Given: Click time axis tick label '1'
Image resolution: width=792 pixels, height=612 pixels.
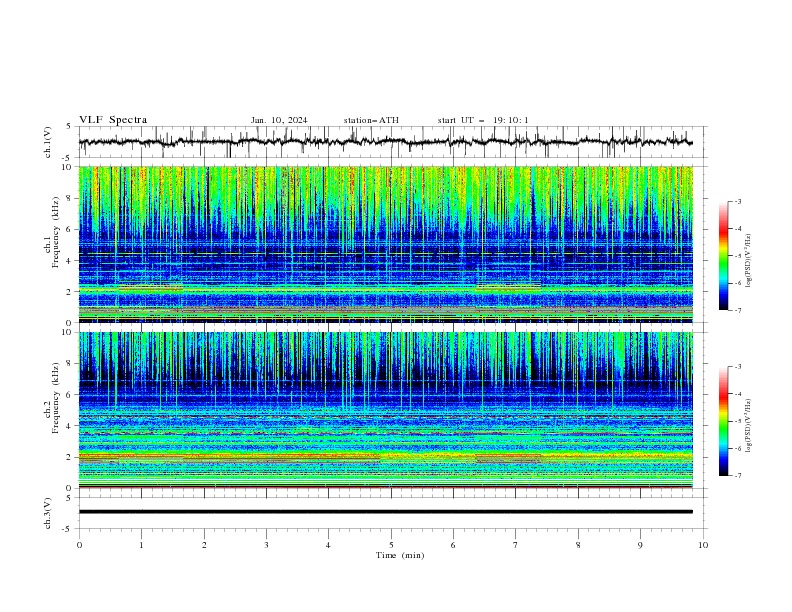Looking at the screenshot, I should click(x=141, y=545).
